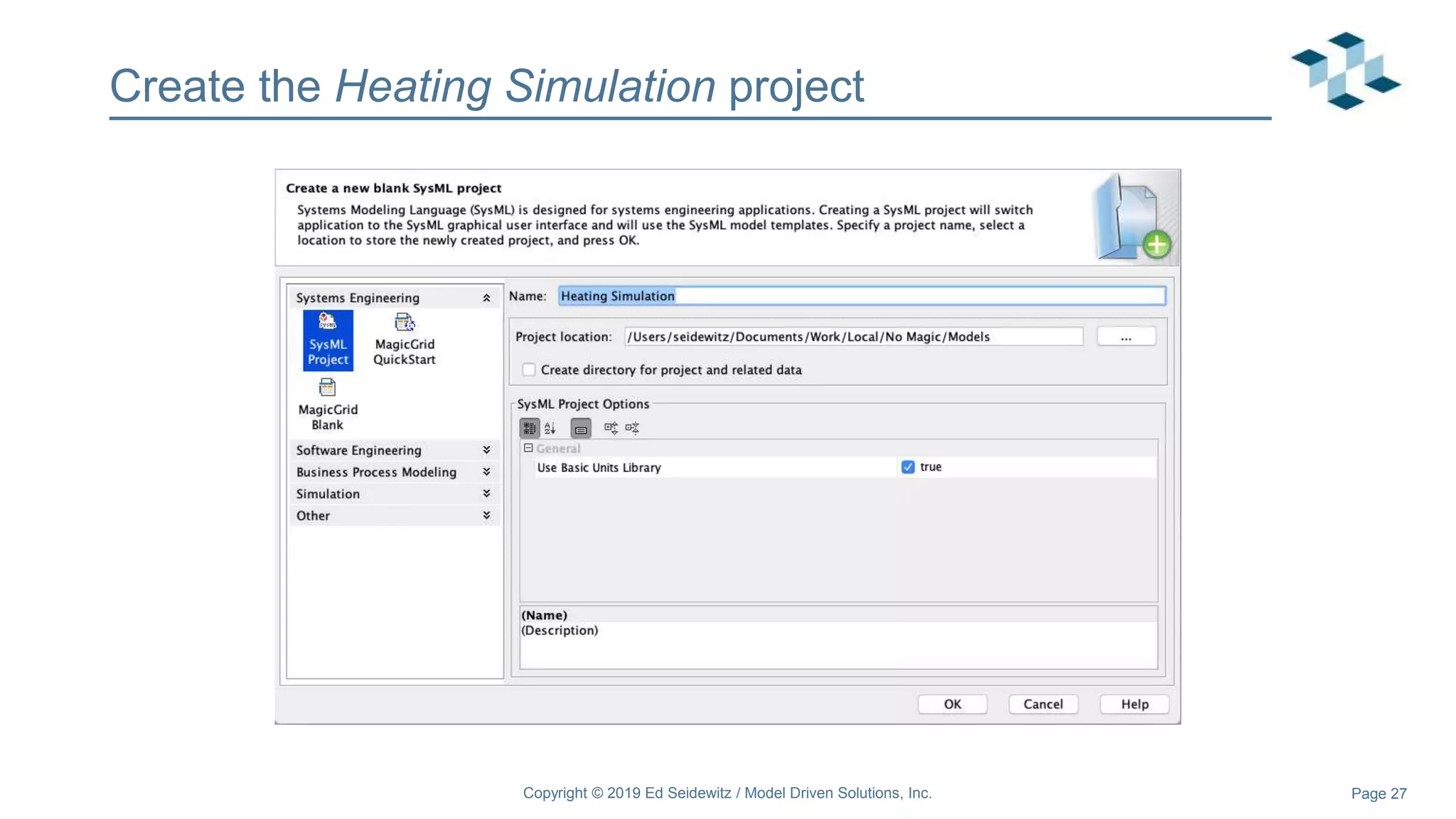Image resolution: width=1456 pixels, height=819 pixels.
Task: Expand all option groups
Action: click(611, 428)
